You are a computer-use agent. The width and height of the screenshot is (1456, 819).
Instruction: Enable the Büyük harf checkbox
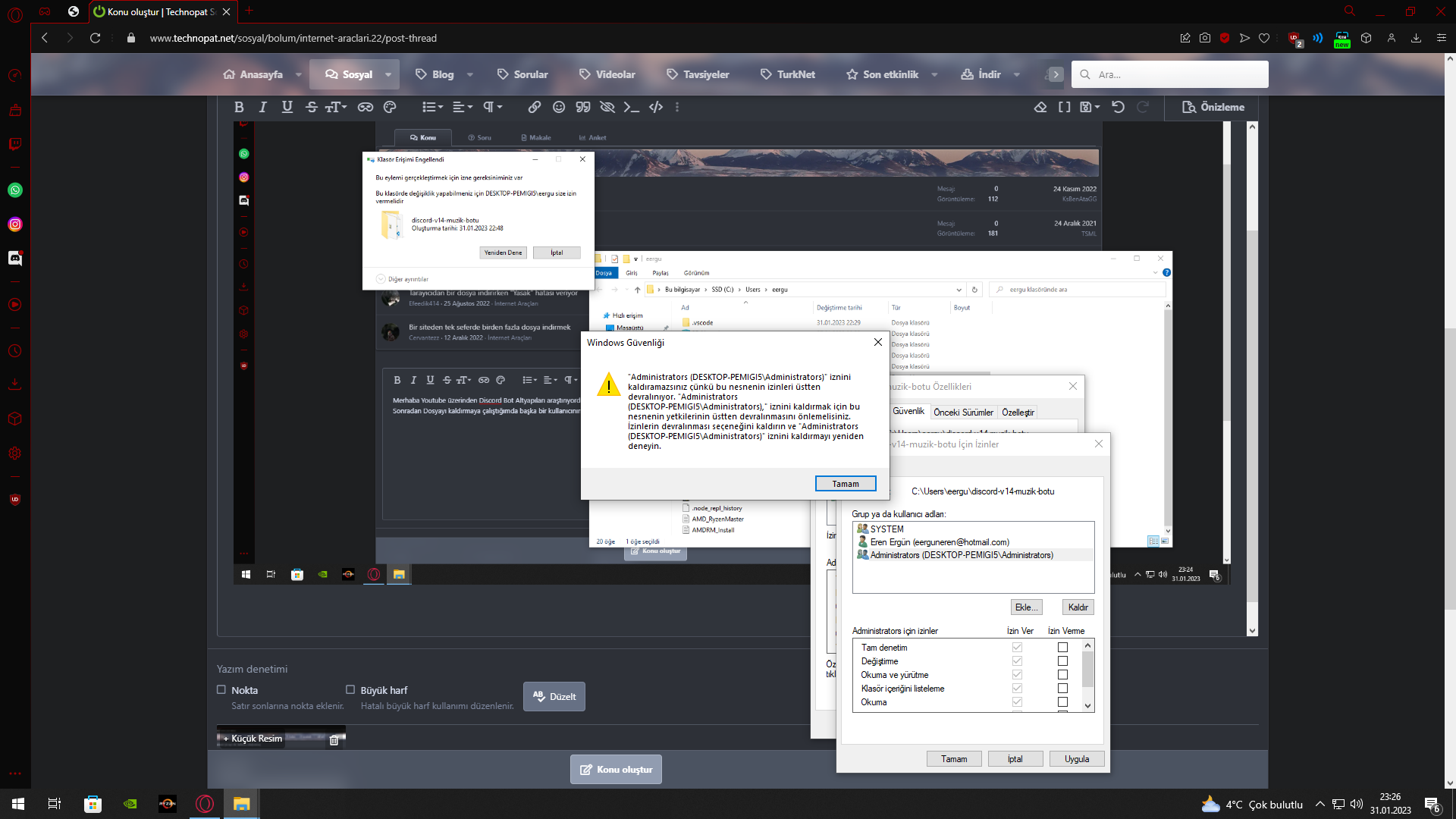pos(350,689)
